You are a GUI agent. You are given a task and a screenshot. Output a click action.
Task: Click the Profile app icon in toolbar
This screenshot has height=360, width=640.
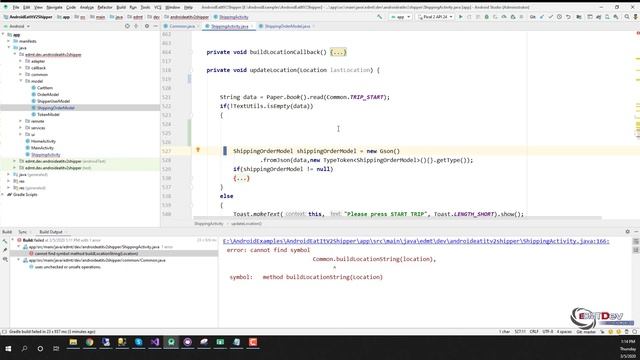(x=504, y=17)
